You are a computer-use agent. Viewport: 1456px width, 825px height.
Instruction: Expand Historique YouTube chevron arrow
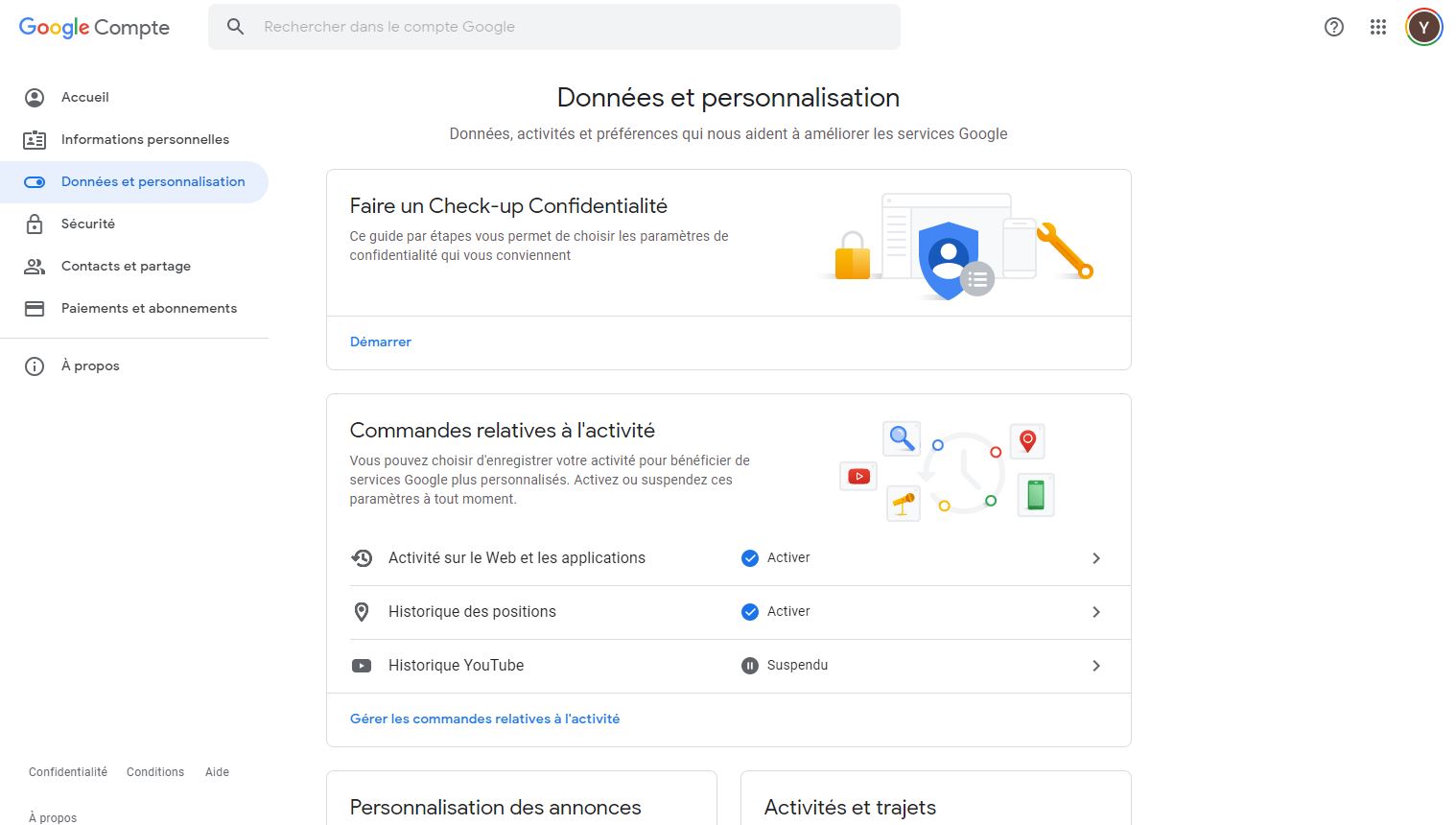[1096, 666]
